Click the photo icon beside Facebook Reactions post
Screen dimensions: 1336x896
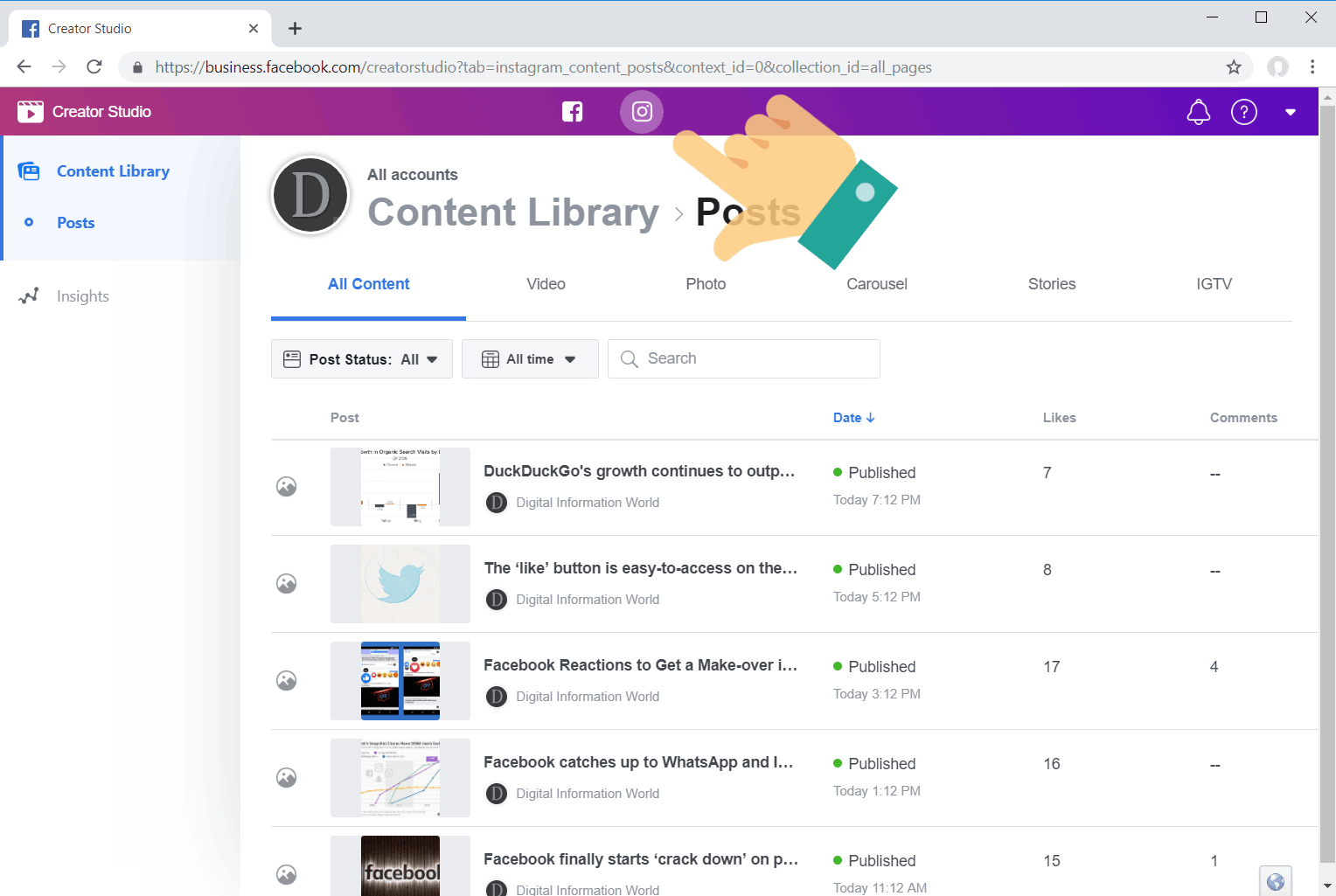tap(287, 681)
